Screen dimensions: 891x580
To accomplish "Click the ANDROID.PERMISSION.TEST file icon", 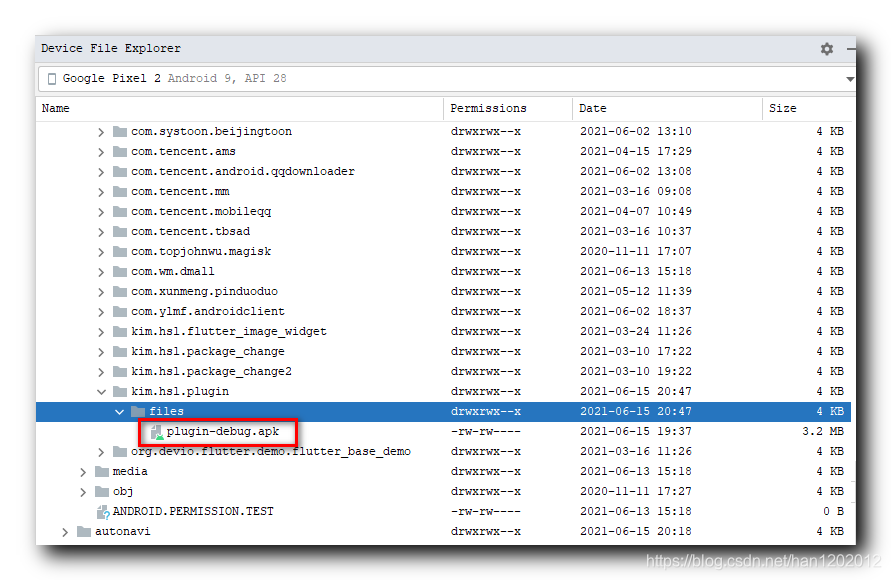I will coord(103,512).
